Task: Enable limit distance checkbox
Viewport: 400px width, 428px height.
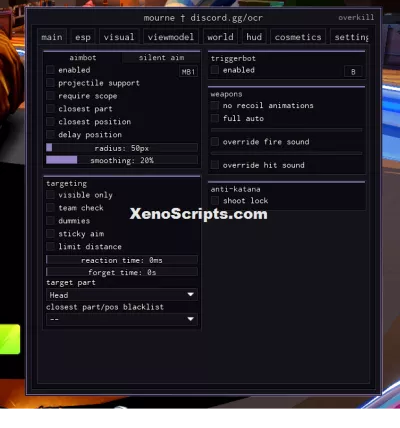Action: coord(50,247)
